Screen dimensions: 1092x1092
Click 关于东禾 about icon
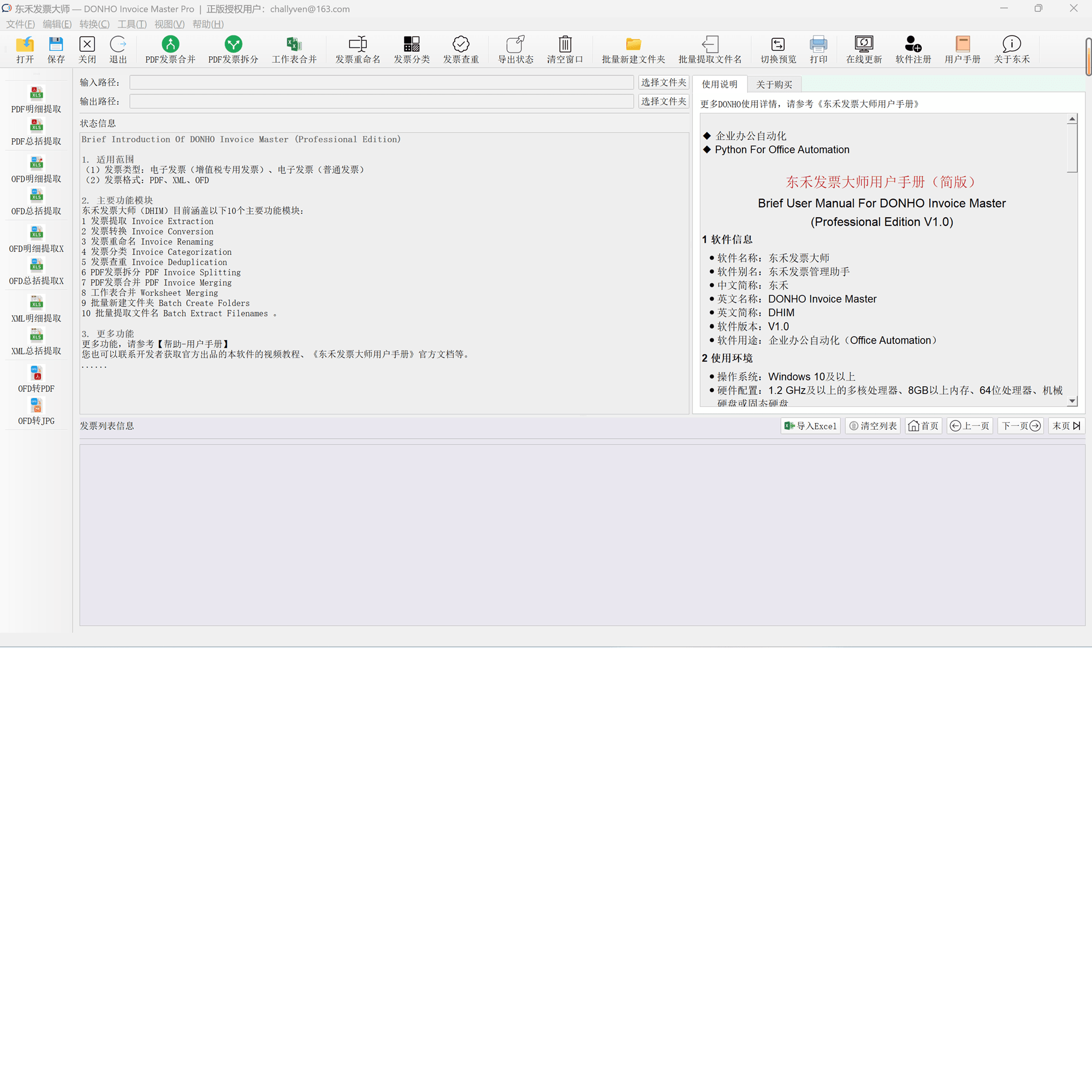1012,50
